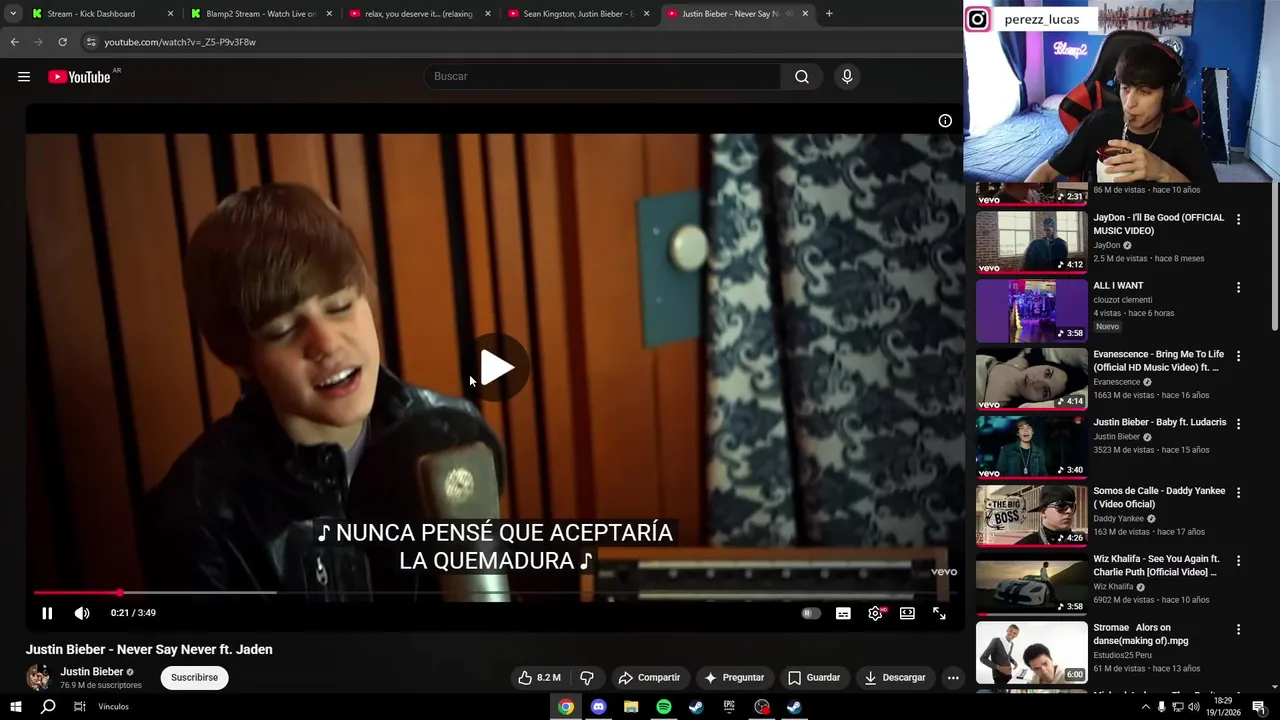Open options menu for Somos de Calle video
Image resolution: width=1280 pixels, height=720 pixels.
click(1238, 493)
